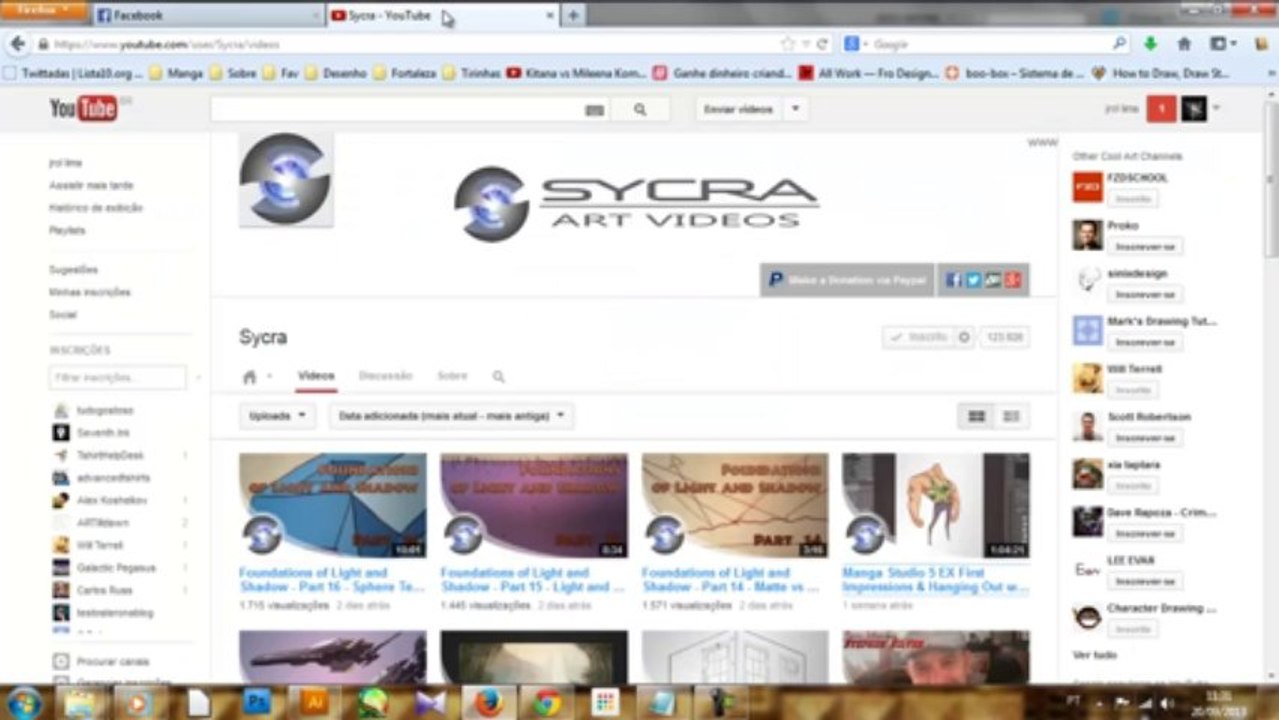The width and height of the screenshot is (1279, 720).
Task: Click Minhas inscrições in sidebar
Action: [x=90, y=292]
